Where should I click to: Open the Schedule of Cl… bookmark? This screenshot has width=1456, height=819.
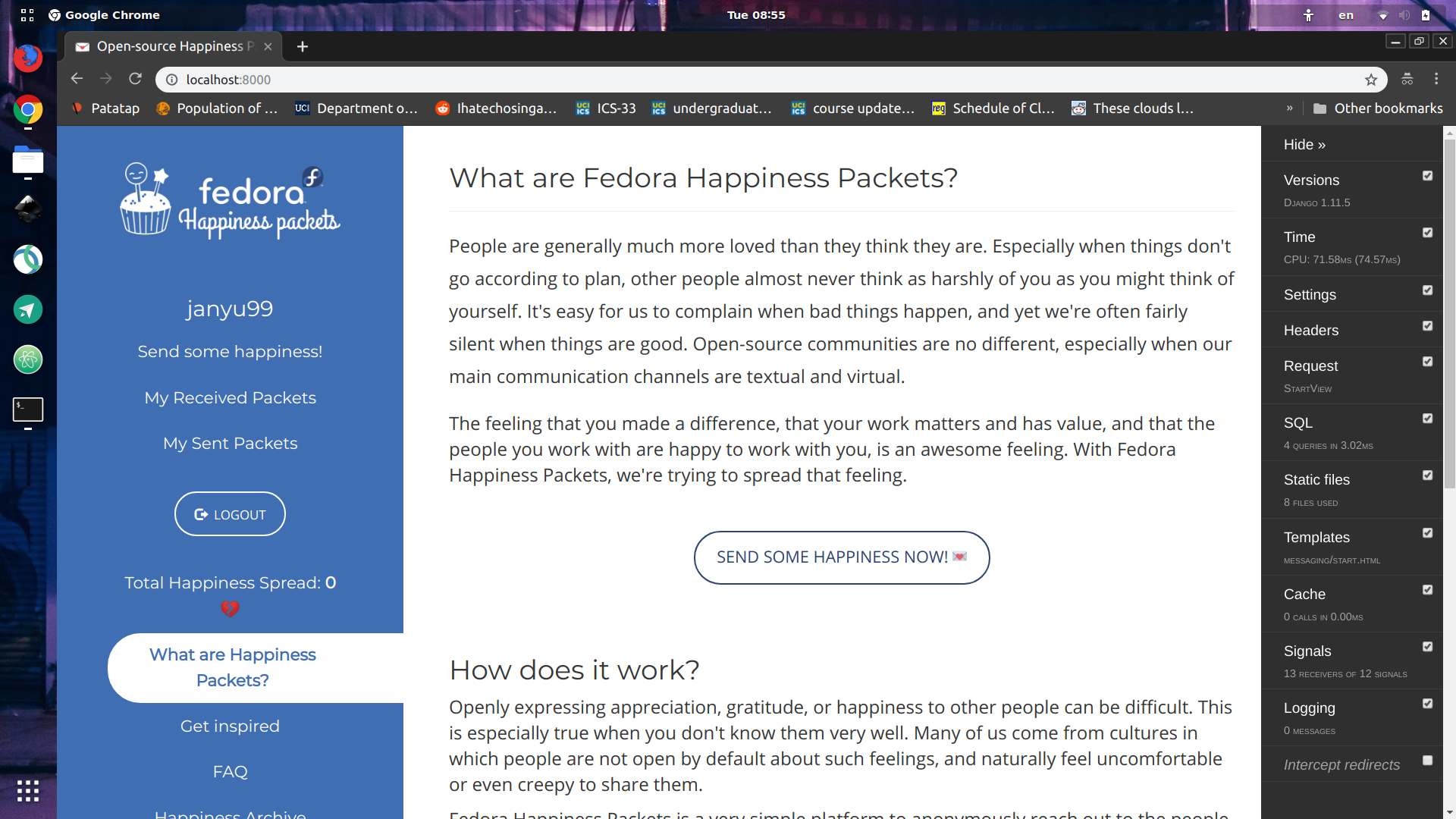tap(993, 108)
